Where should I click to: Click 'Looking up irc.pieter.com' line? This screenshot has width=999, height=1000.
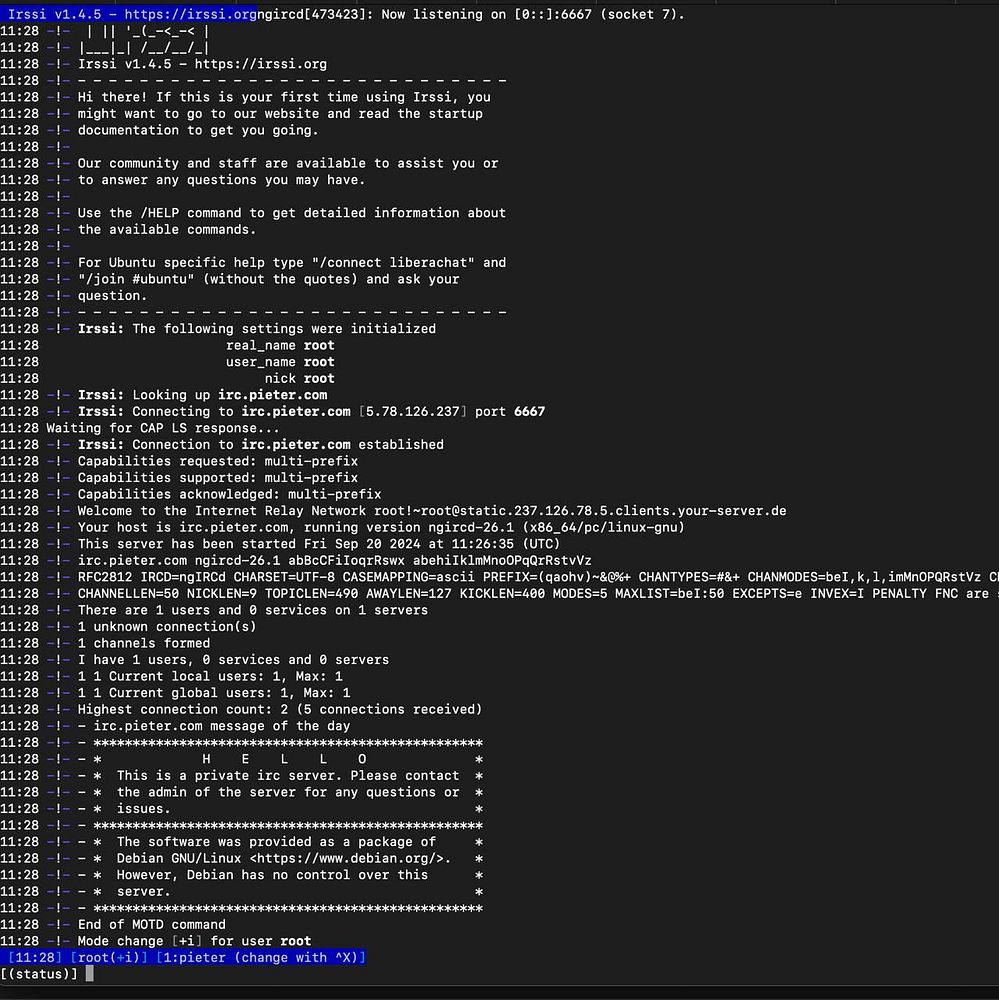coord(202,395)
